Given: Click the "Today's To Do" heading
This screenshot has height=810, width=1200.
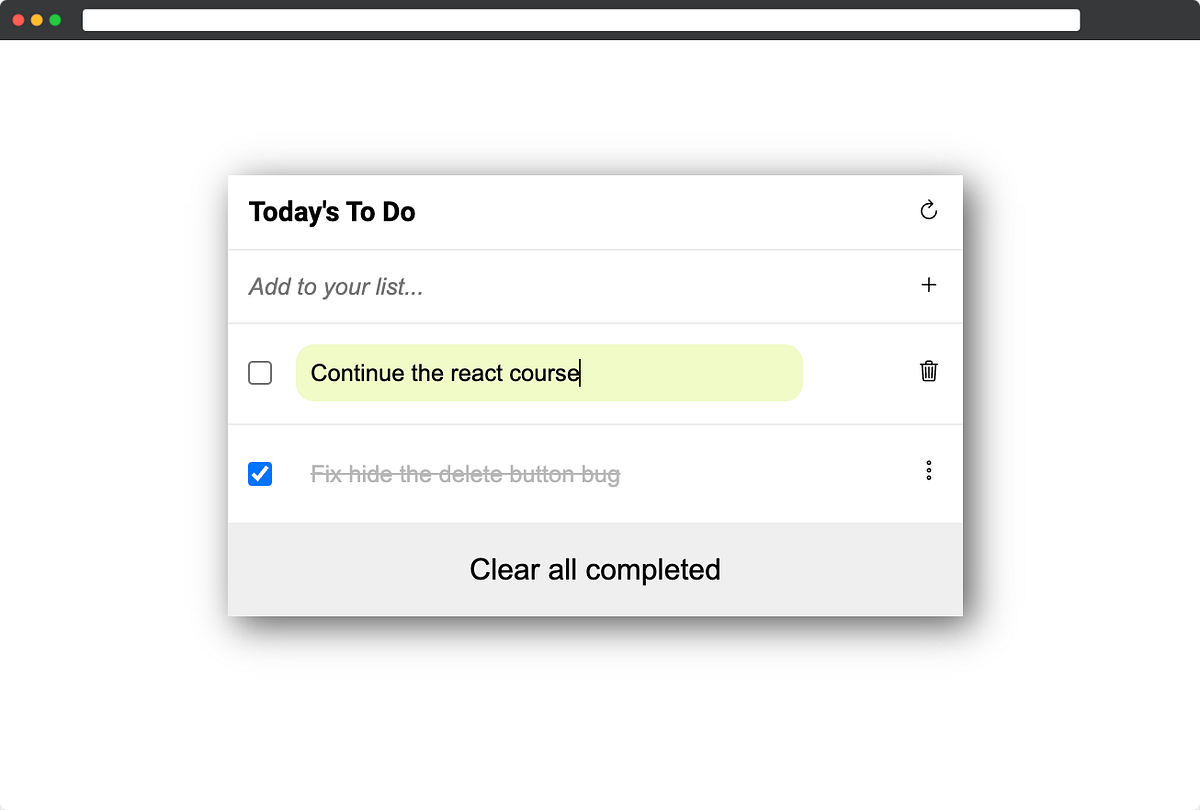Looking at the screenshot, I should pos(332,212).
